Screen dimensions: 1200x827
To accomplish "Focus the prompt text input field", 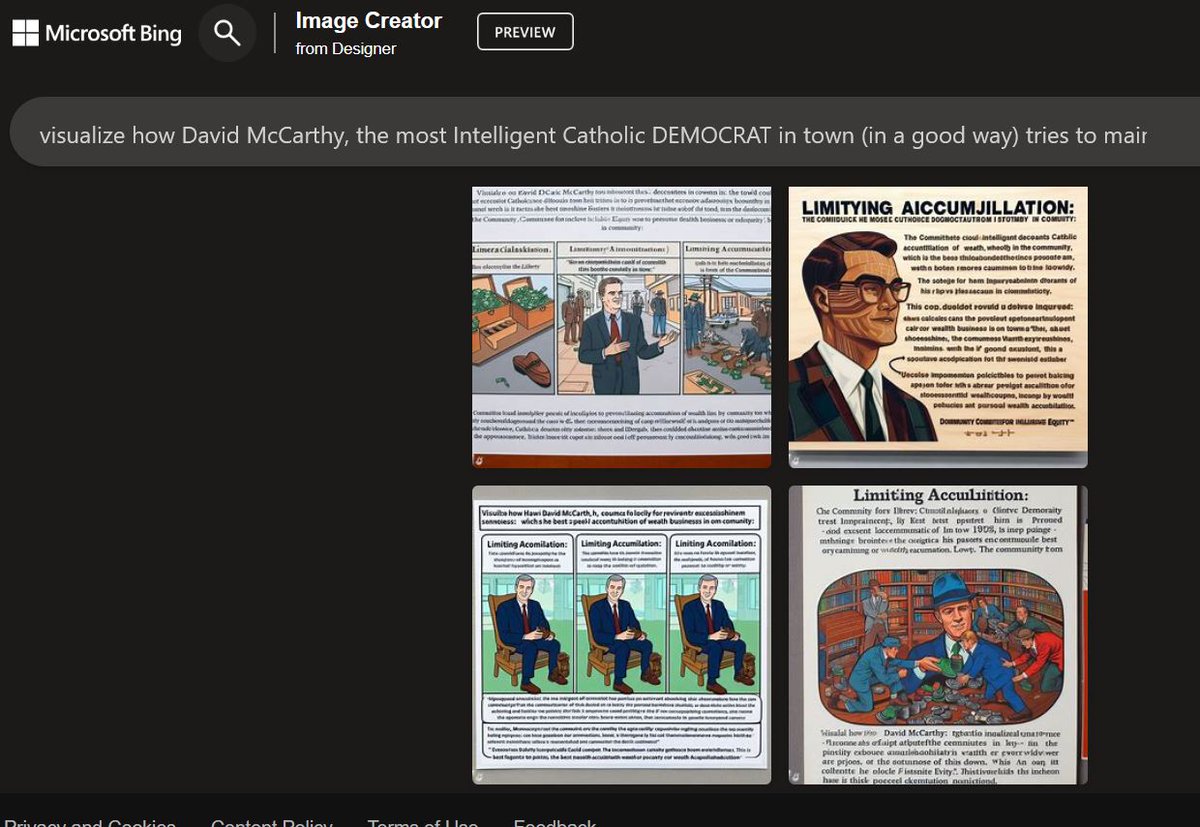I will (604, 132).
